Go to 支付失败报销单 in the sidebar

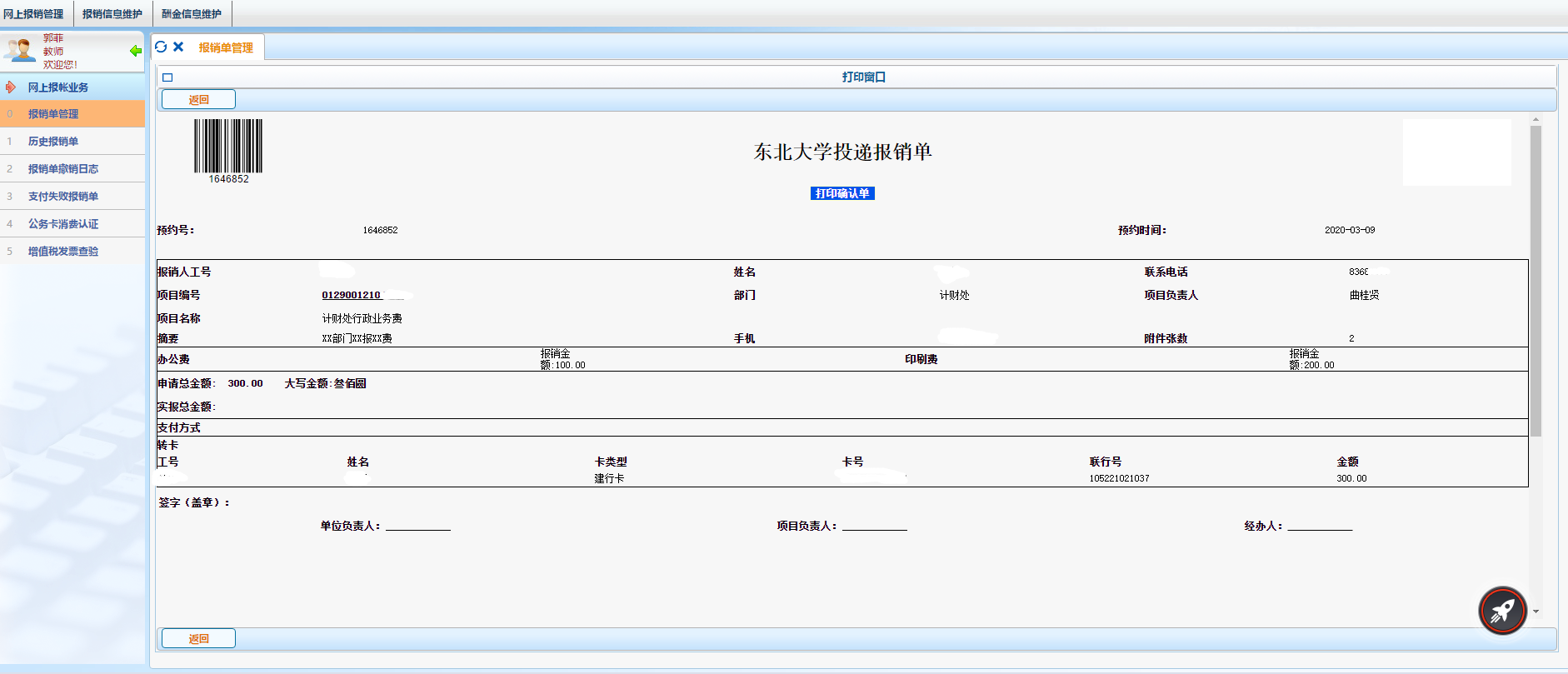coord(63,197)
